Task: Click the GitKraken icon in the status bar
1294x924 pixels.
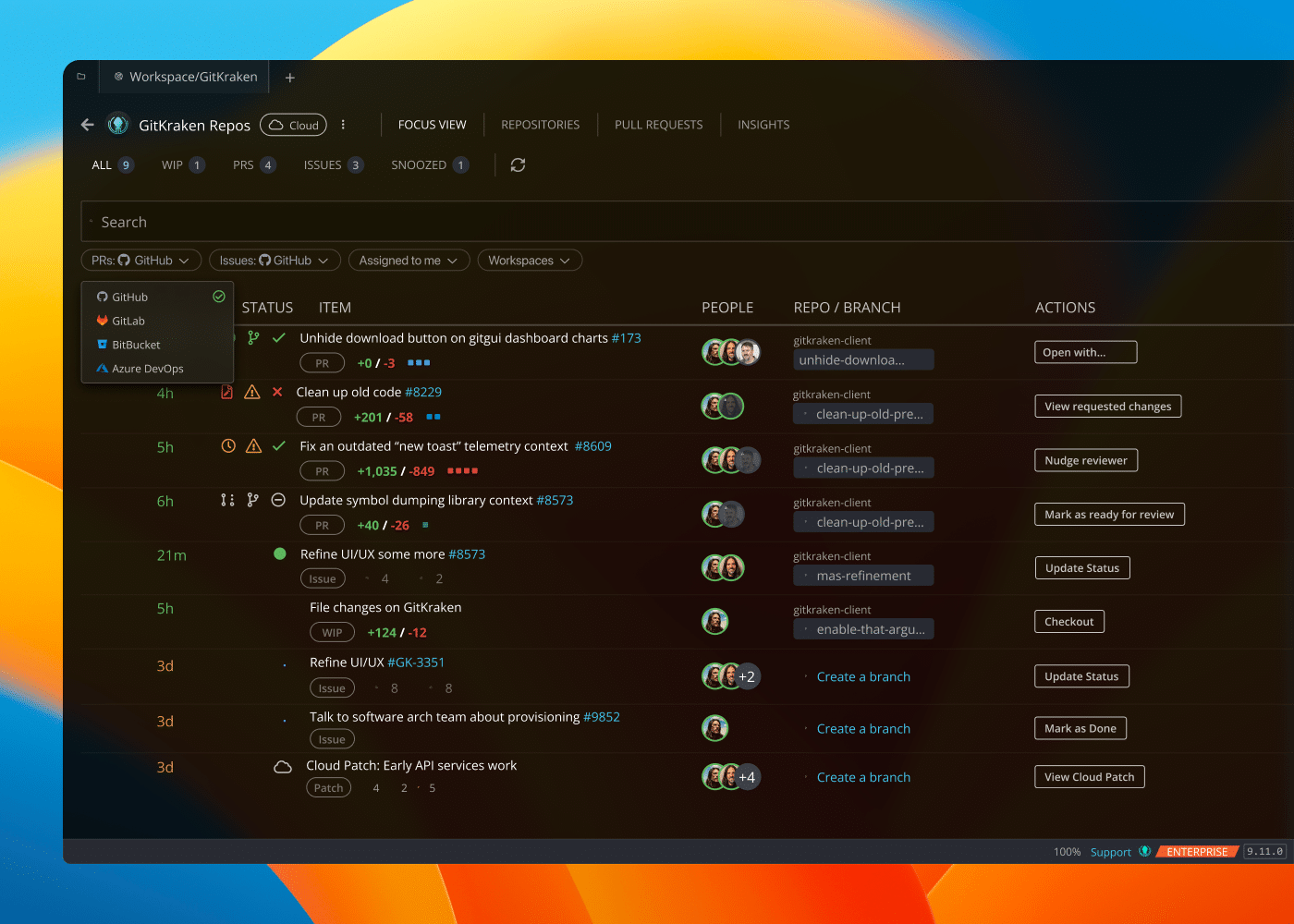Action: (x=1145, y=851)
